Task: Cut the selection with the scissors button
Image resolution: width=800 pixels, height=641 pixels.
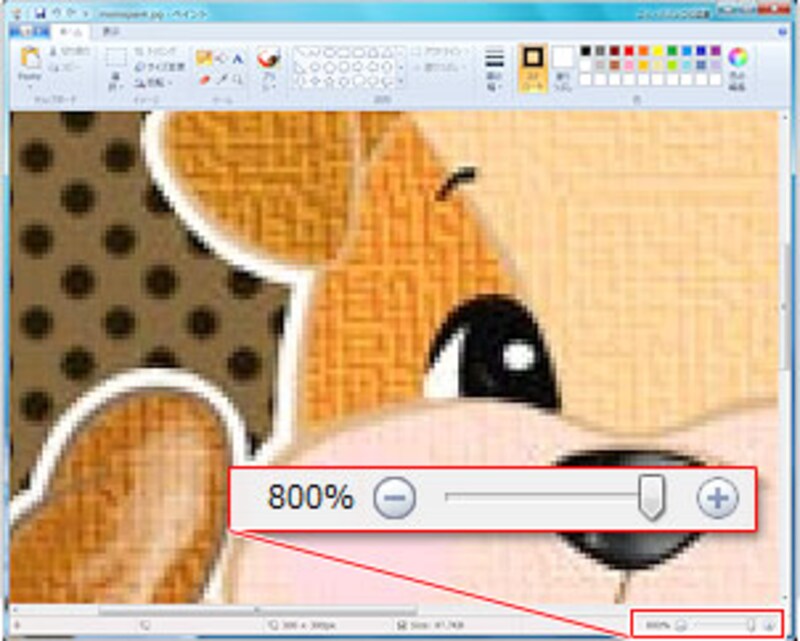Action: tap(69, 52)
